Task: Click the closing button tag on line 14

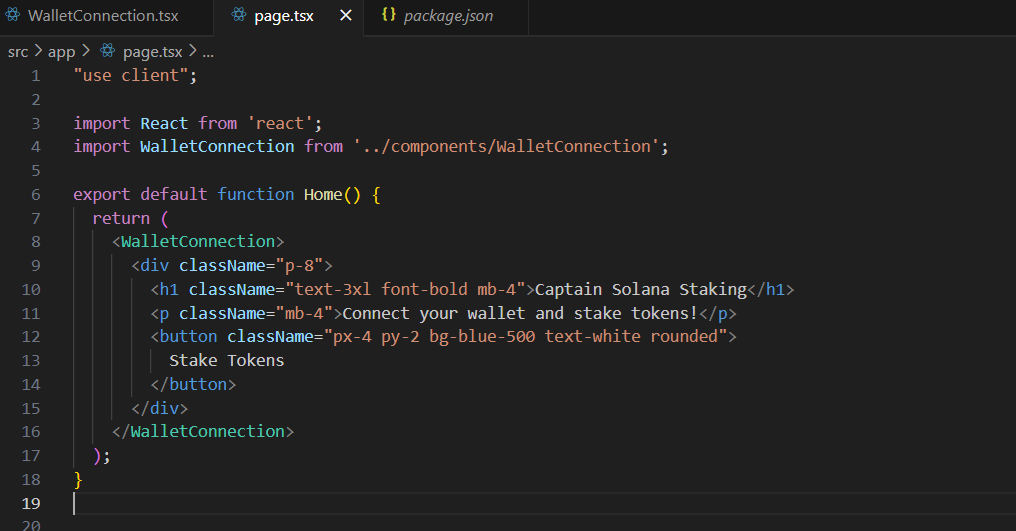Action: click(193, 384)
